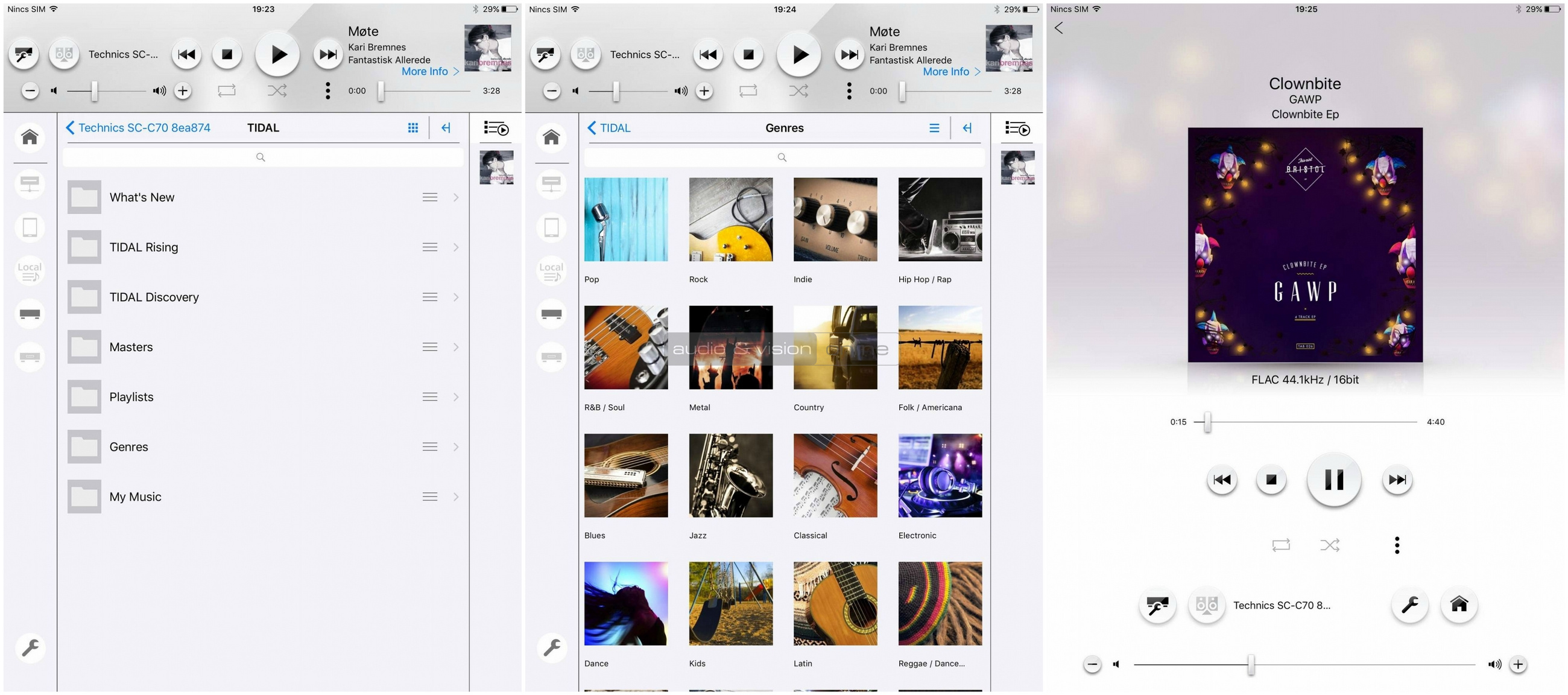Toggle repeat on now playing screen

click(x=1281, y=545)
